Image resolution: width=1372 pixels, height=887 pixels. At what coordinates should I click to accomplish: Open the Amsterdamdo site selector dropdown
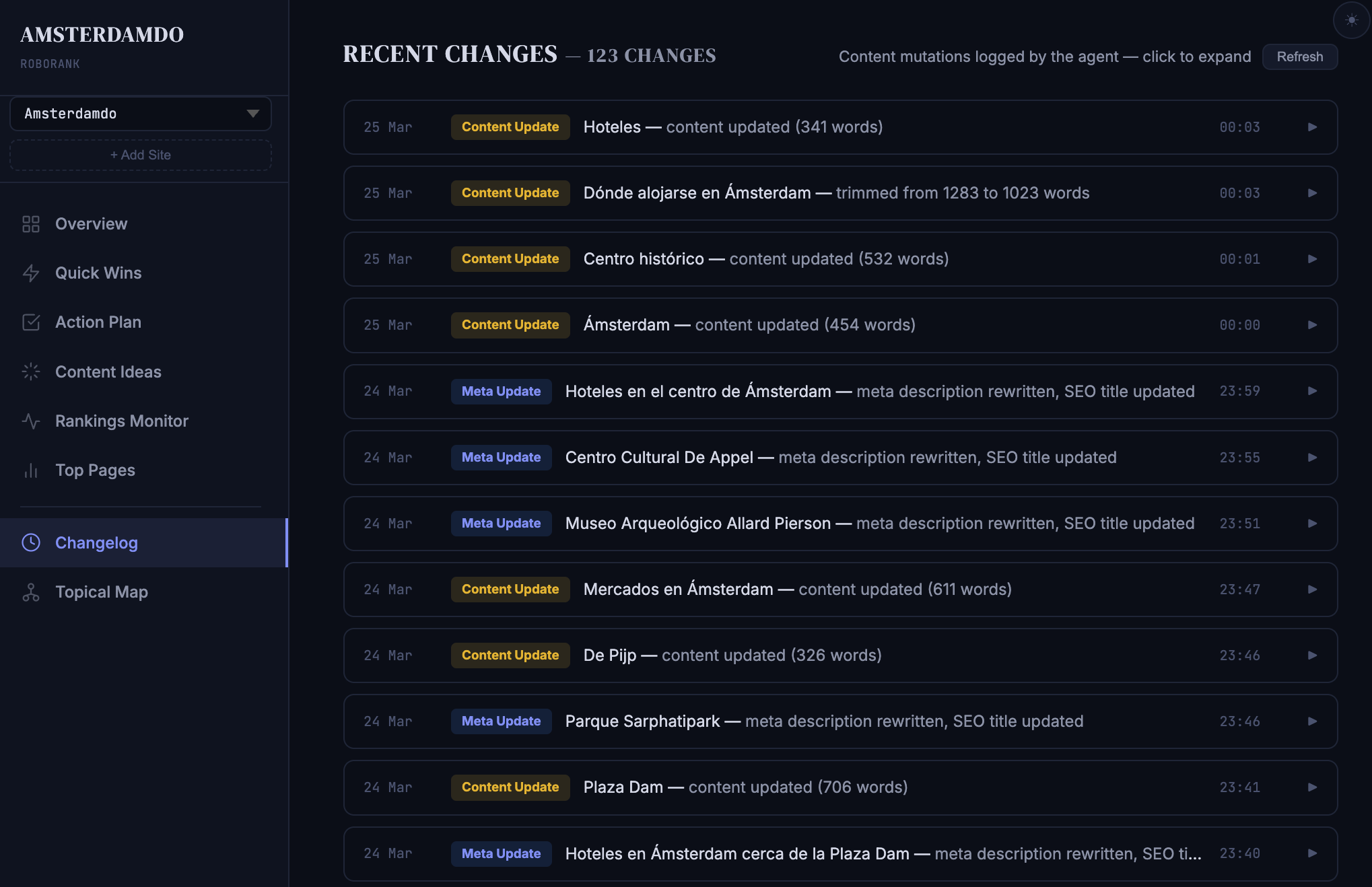(x=140, y=114)
